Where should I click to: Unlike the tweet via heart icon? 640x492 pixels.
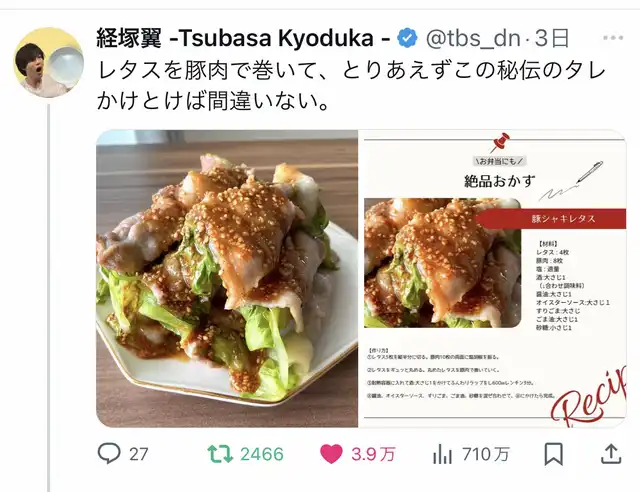click(331, 454)
